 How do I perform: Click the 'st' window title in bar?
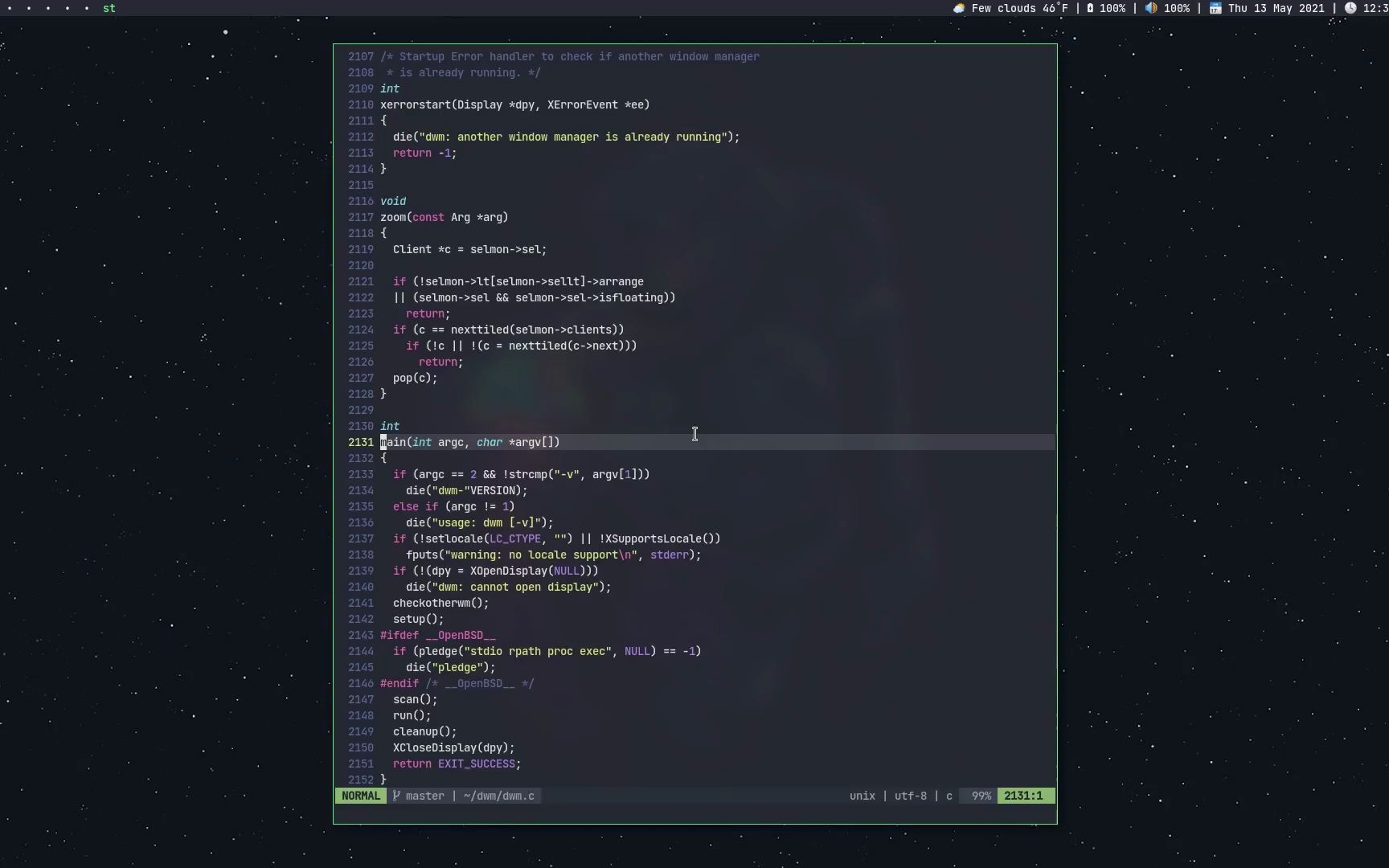[109, 8]
